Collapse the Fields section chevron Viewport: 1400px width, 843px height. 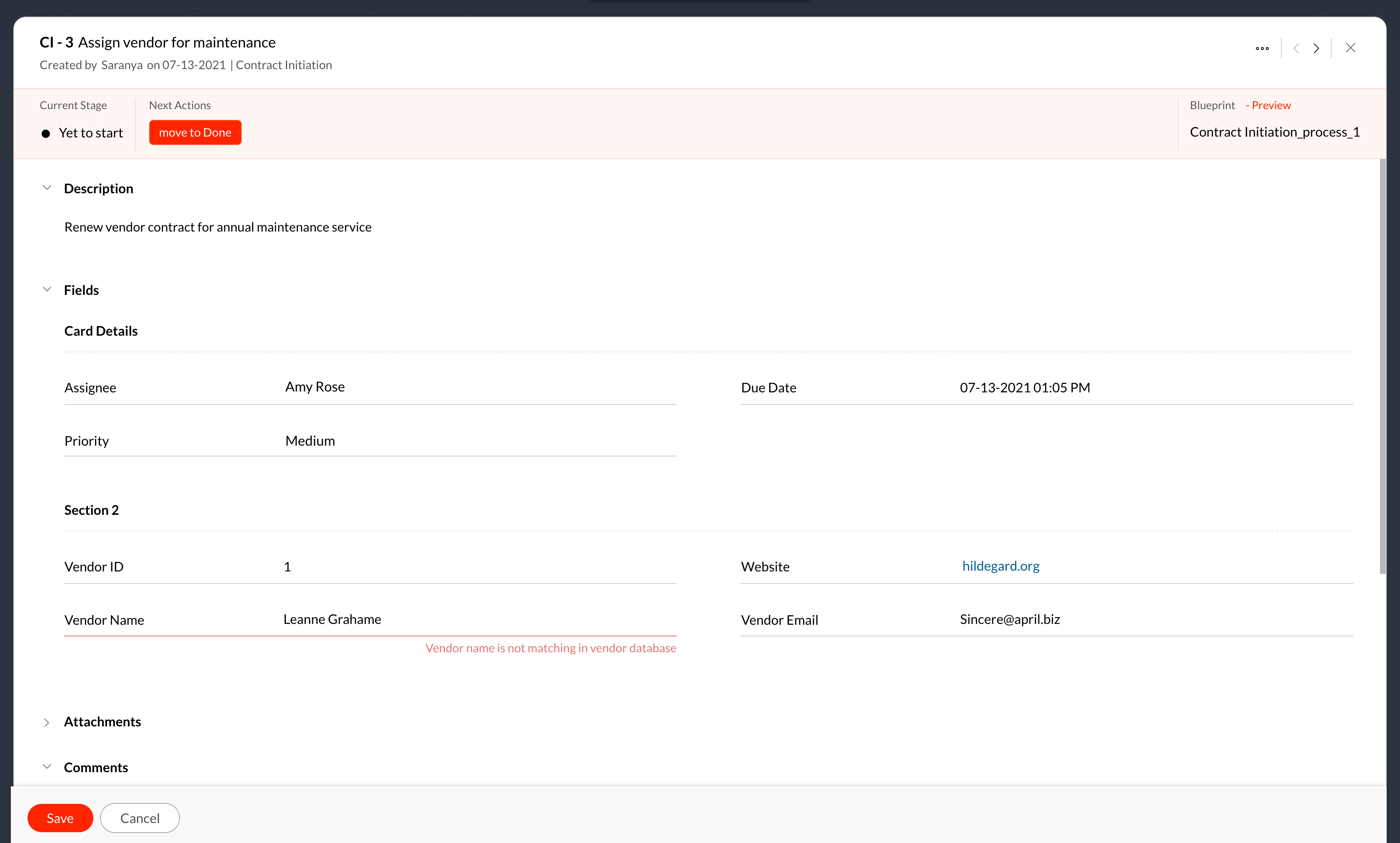(47, 290)
